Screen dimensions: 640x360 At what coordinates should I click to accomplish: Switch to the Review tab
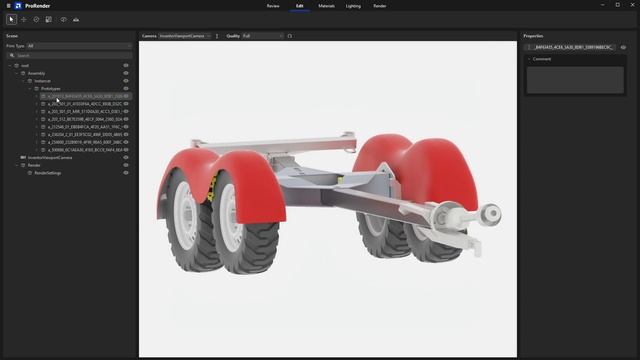coord(273,6)
